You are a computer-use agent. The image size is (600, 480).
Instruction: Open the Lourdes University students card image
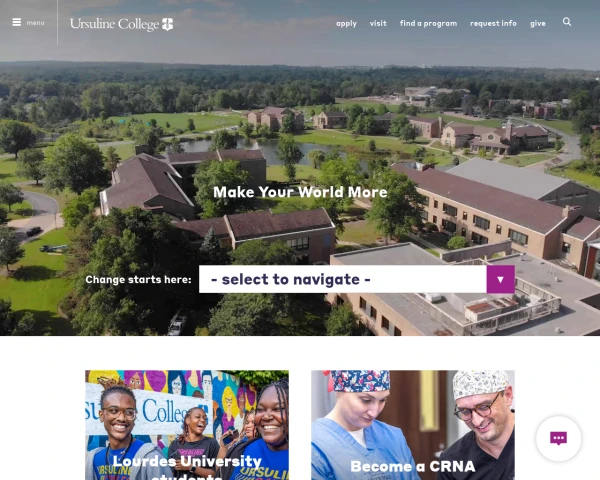point(187,425)
